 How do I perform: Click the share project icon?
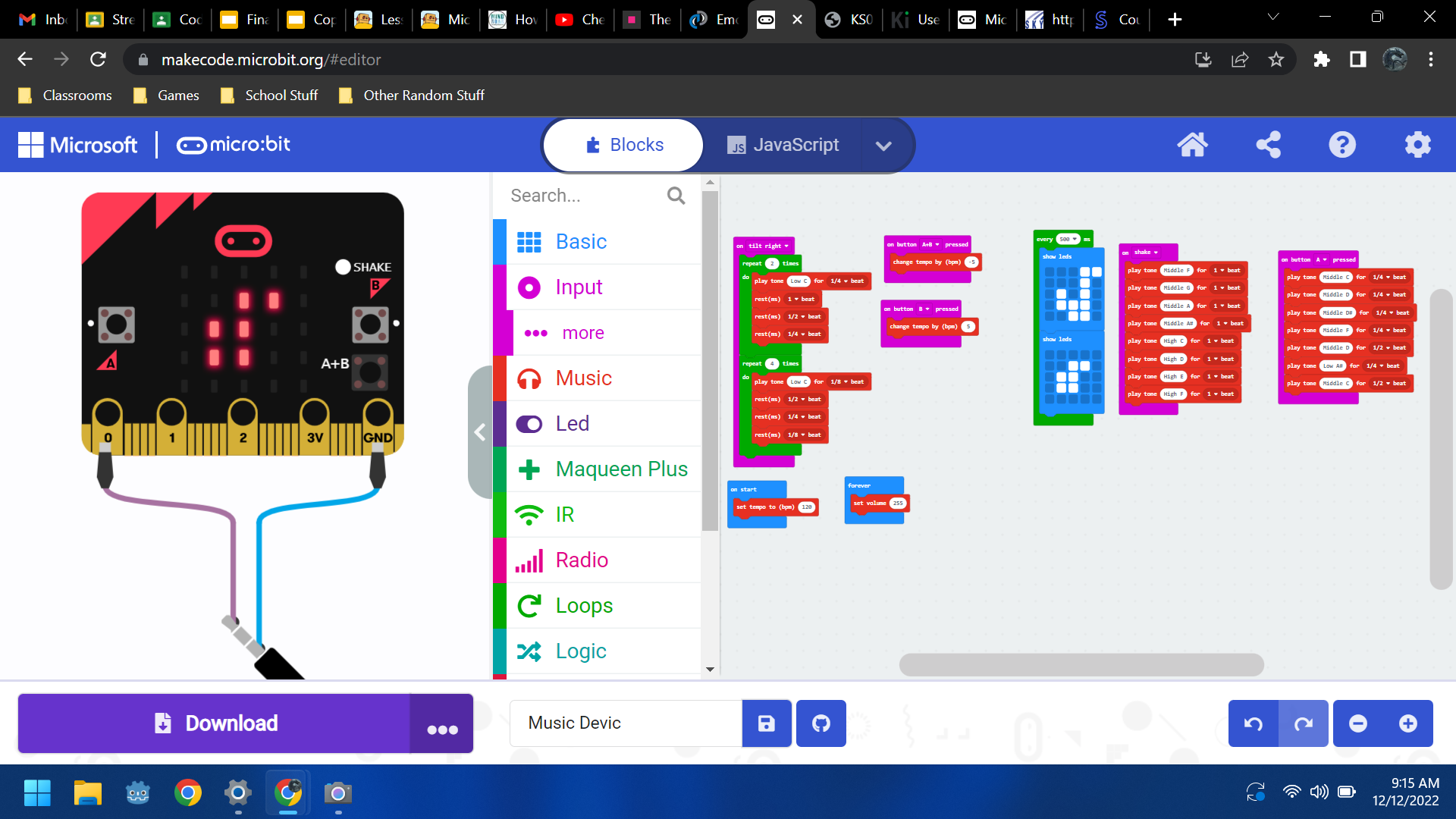[1268, 145]
